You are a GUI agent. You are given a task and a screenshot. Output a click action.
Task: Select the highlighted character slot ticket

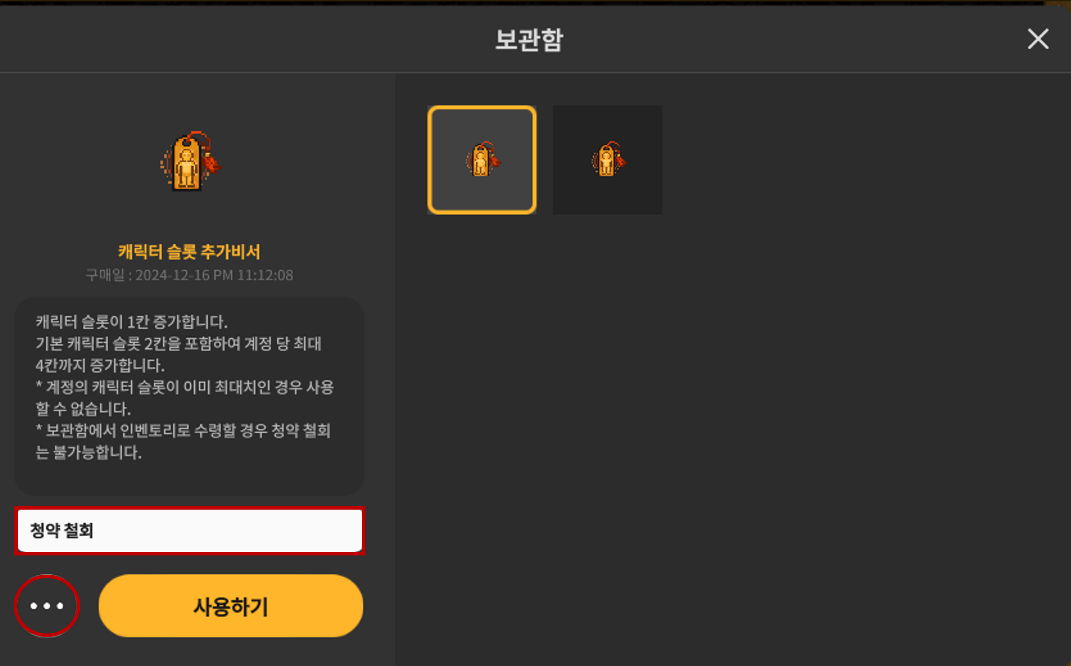click(x=482, y=160)
